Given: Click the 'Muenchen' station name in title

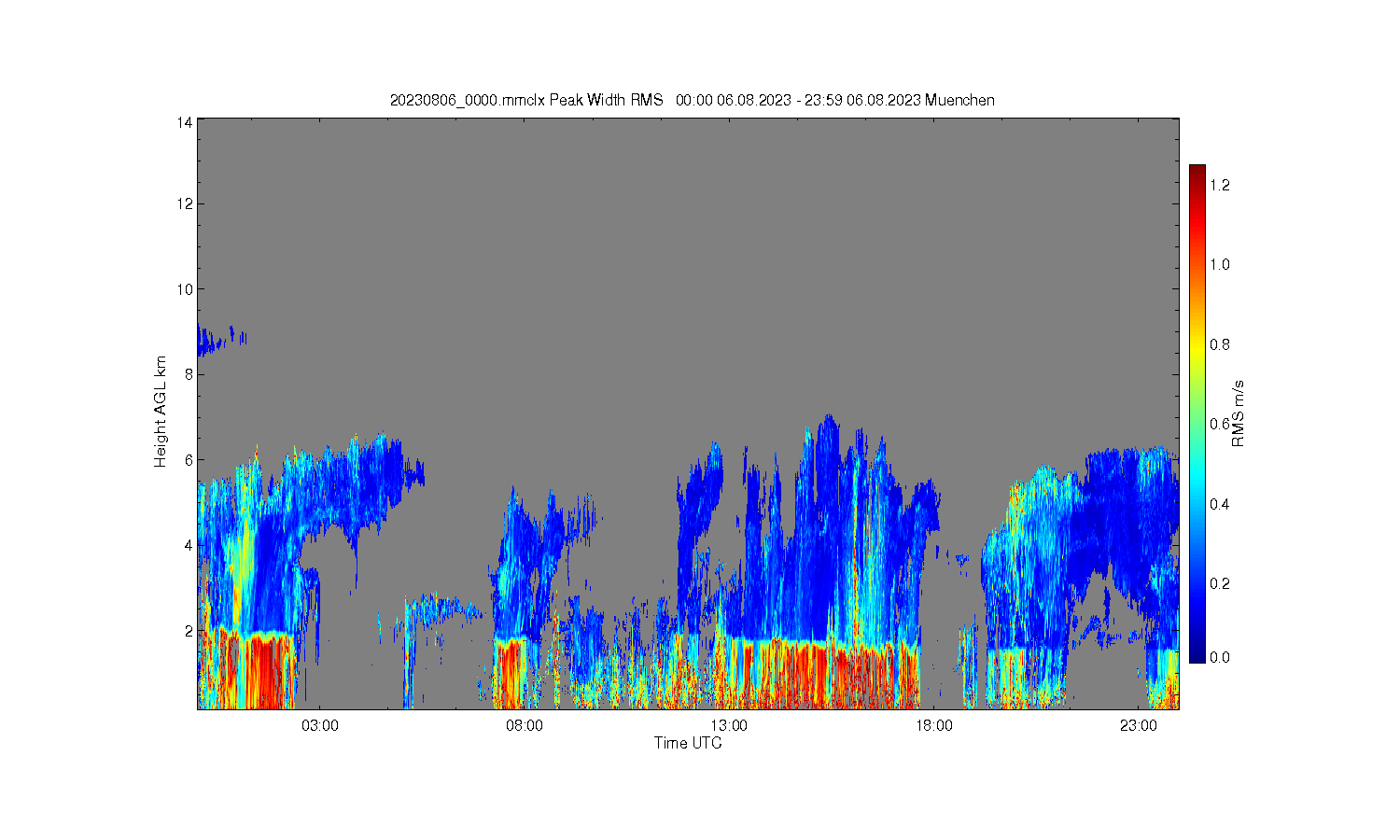Looking at the screenshot, I should [x=960, y=100].
